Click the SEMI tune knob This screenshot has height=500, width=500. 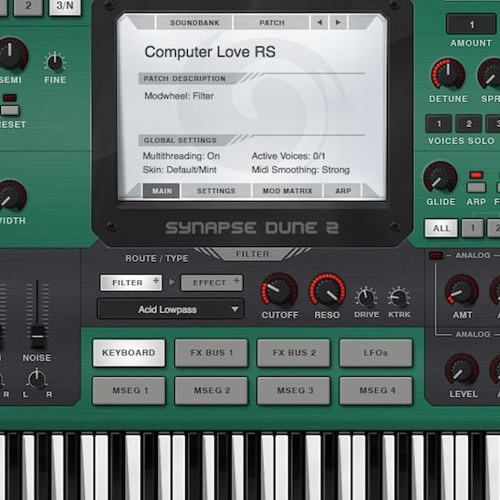pyautogui.click(x=11, y=55)
